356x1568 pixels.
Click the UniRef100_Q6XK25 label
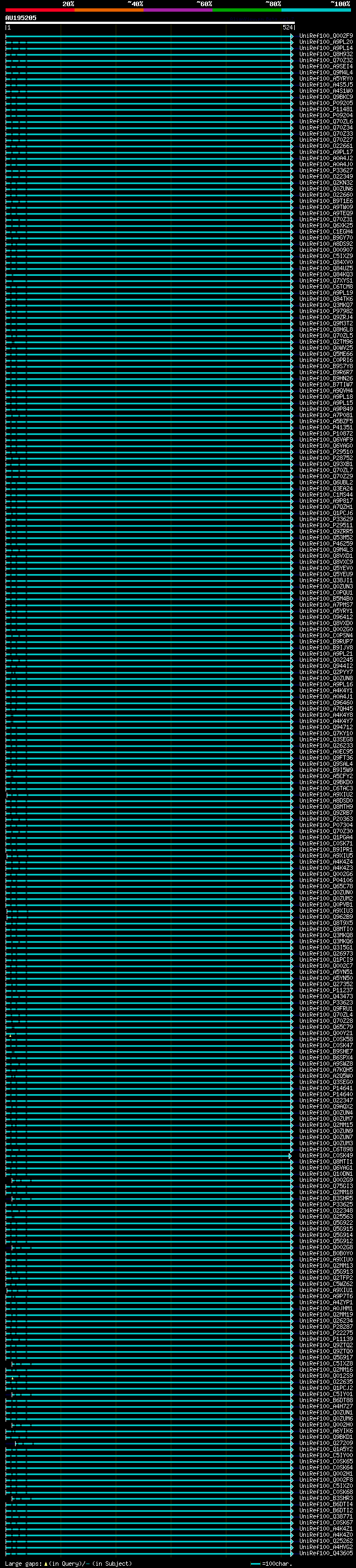point(325,225)
